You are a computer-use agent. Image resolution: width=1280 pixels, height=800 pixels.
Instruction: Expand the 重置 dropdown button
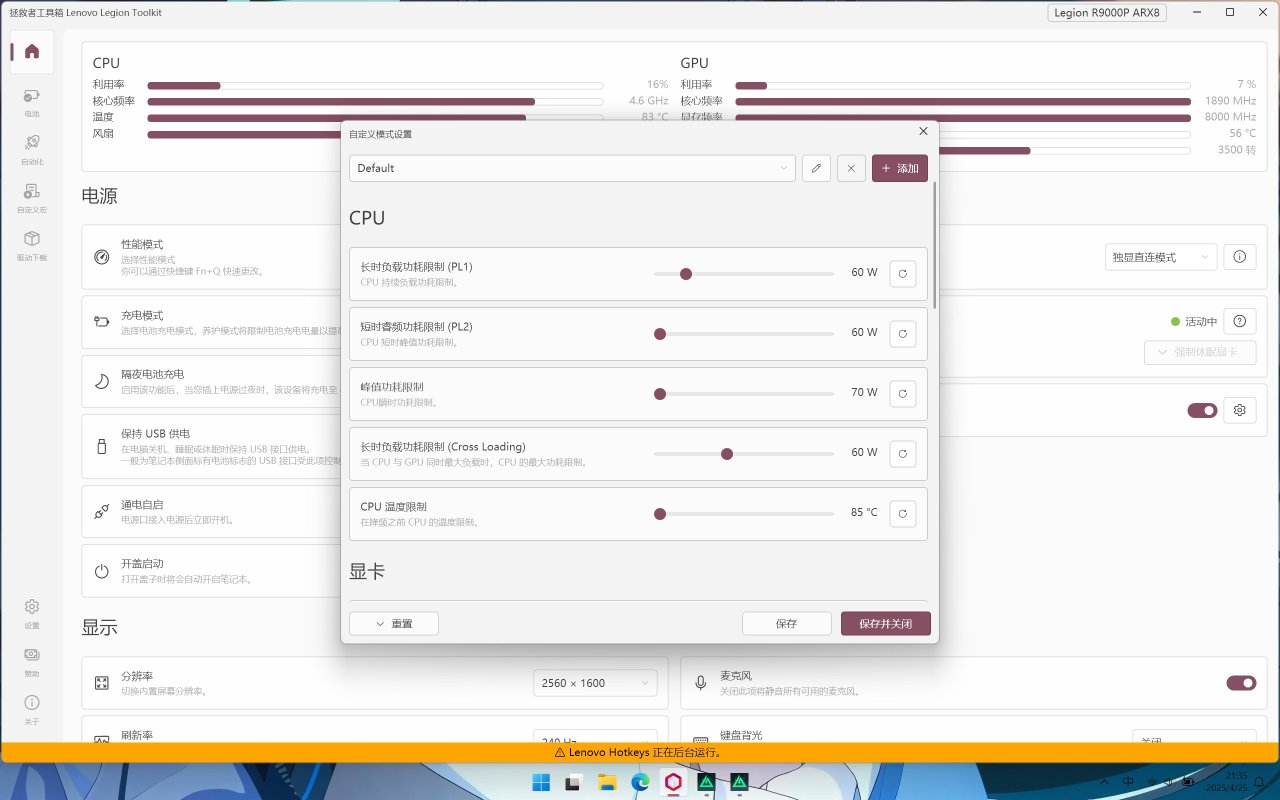point(394,624)
